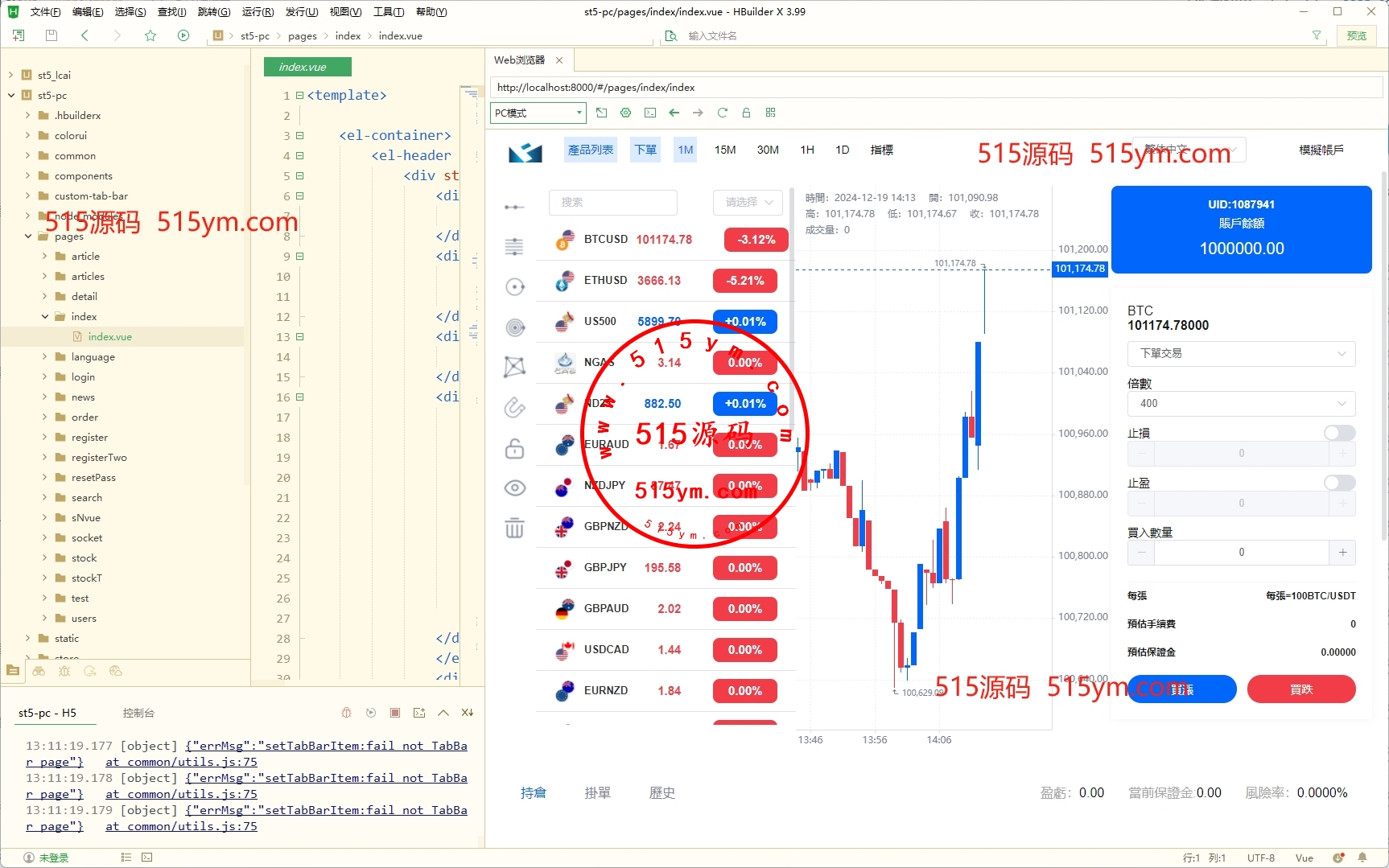This screenshot has height=868, width=1389.
Task: Click the red stop button in console panel
Action: click(x=395, y=713)
